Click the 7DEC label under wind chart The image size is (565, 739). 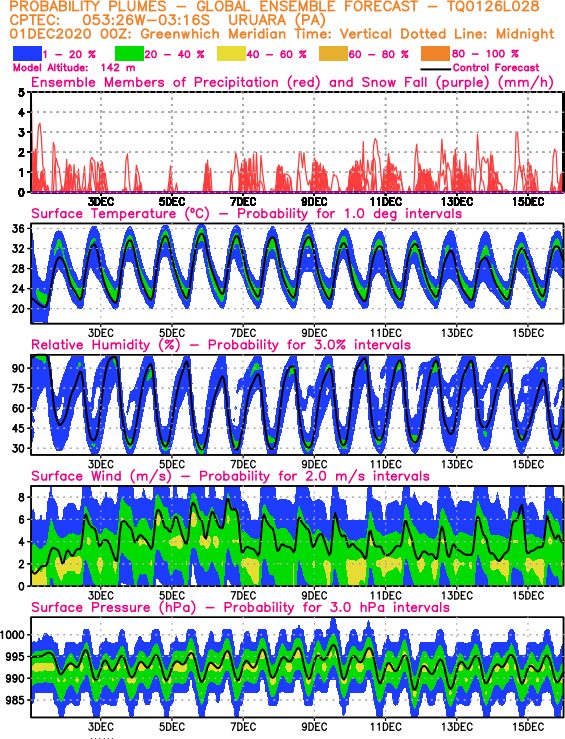[x=243, y=596]
